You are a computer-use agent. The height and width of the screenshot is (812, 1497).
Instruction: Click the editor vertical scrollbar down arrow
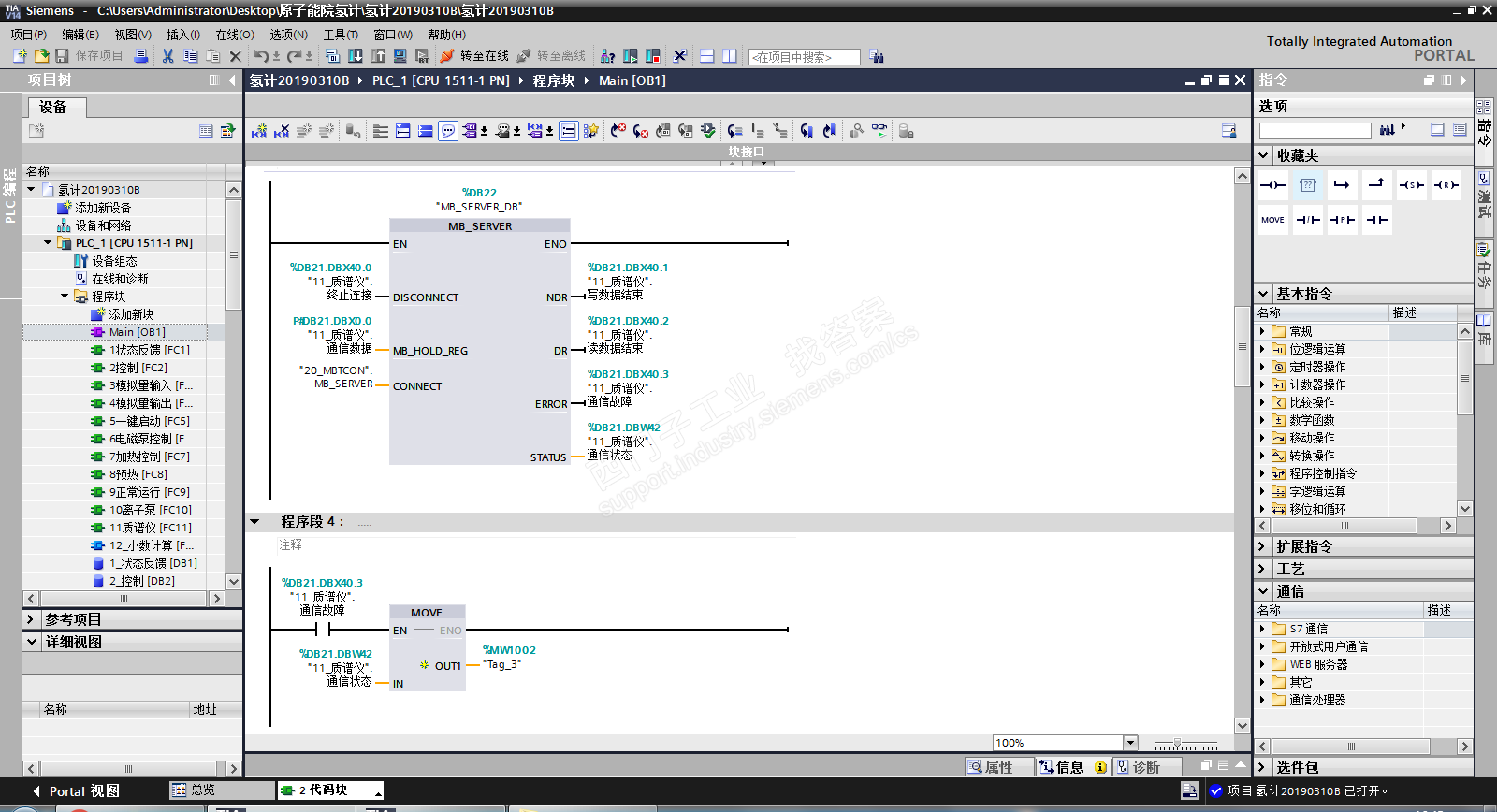click(1243, 725)
